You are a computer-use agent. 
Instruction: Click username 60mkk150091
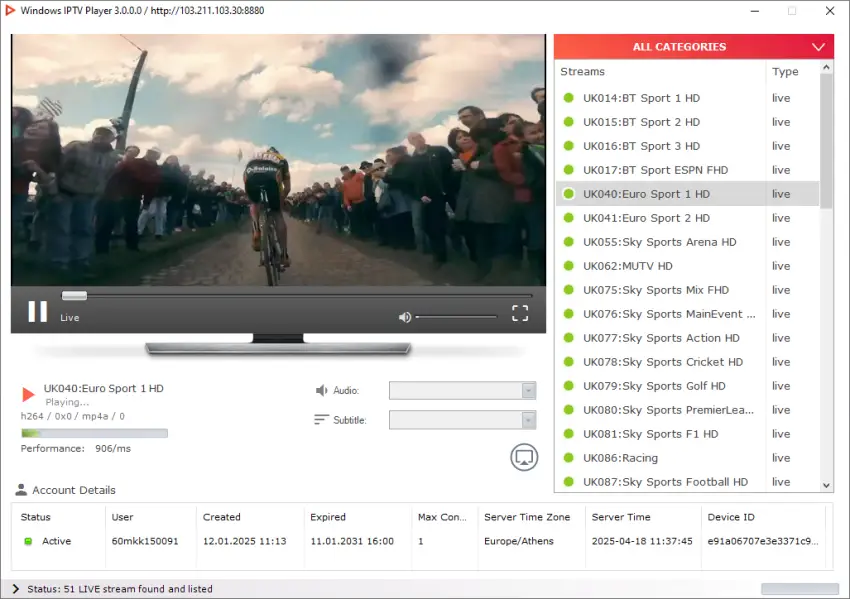click(145, 541)
